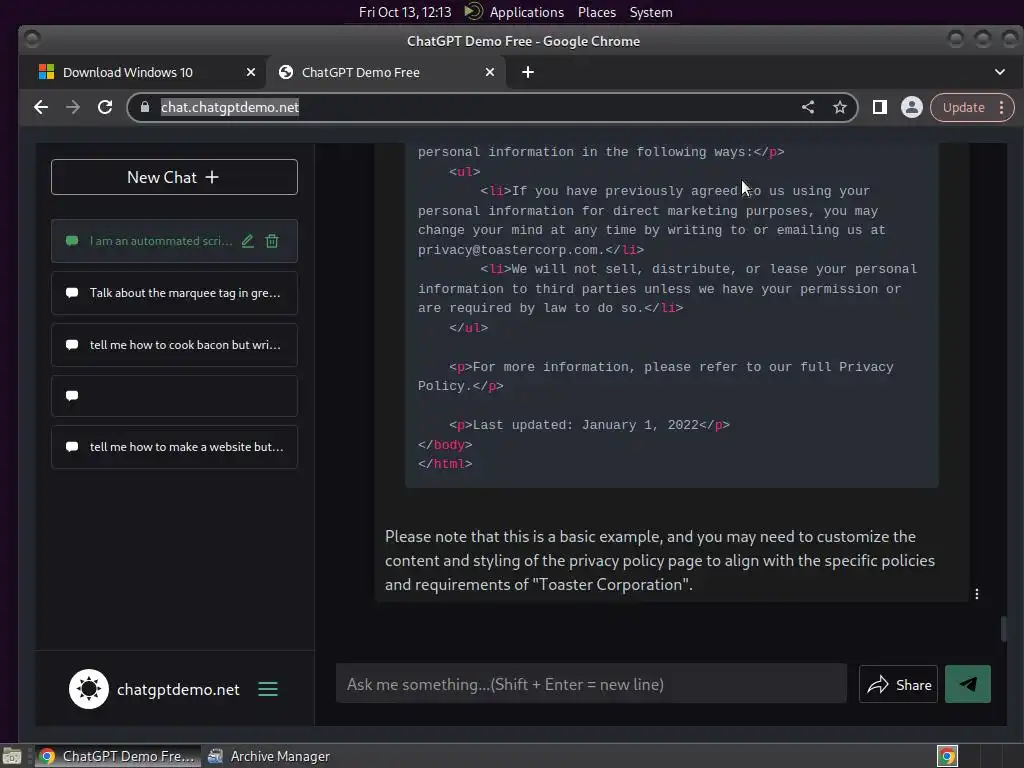The image size is (1024, 768).
Task: Open the Chrome side panel icon
Action: tap(880, 107)
